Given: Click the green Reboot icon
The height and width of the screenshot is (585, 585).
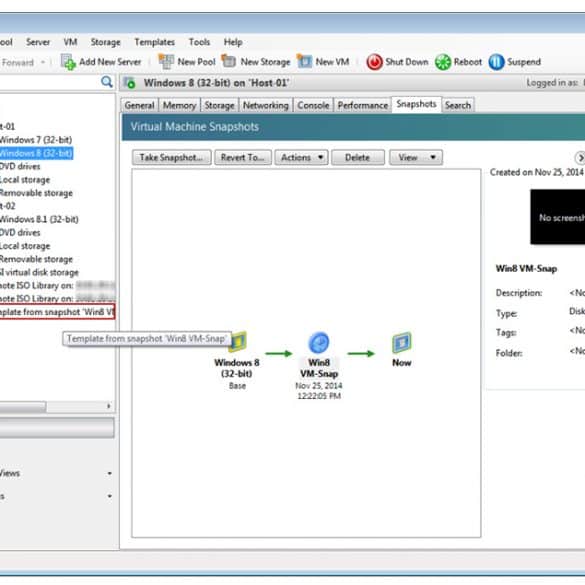Looking at the screenshot, I should click(443, 62).
